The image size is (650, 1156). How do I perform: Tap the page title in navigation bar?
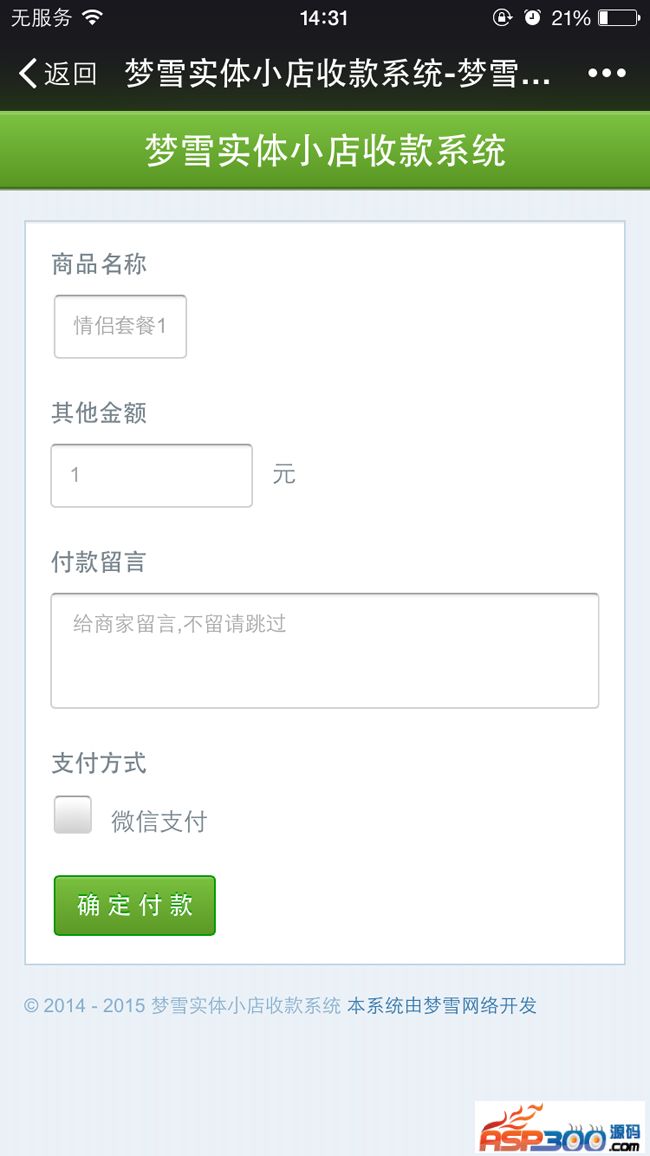coord(338,73)
